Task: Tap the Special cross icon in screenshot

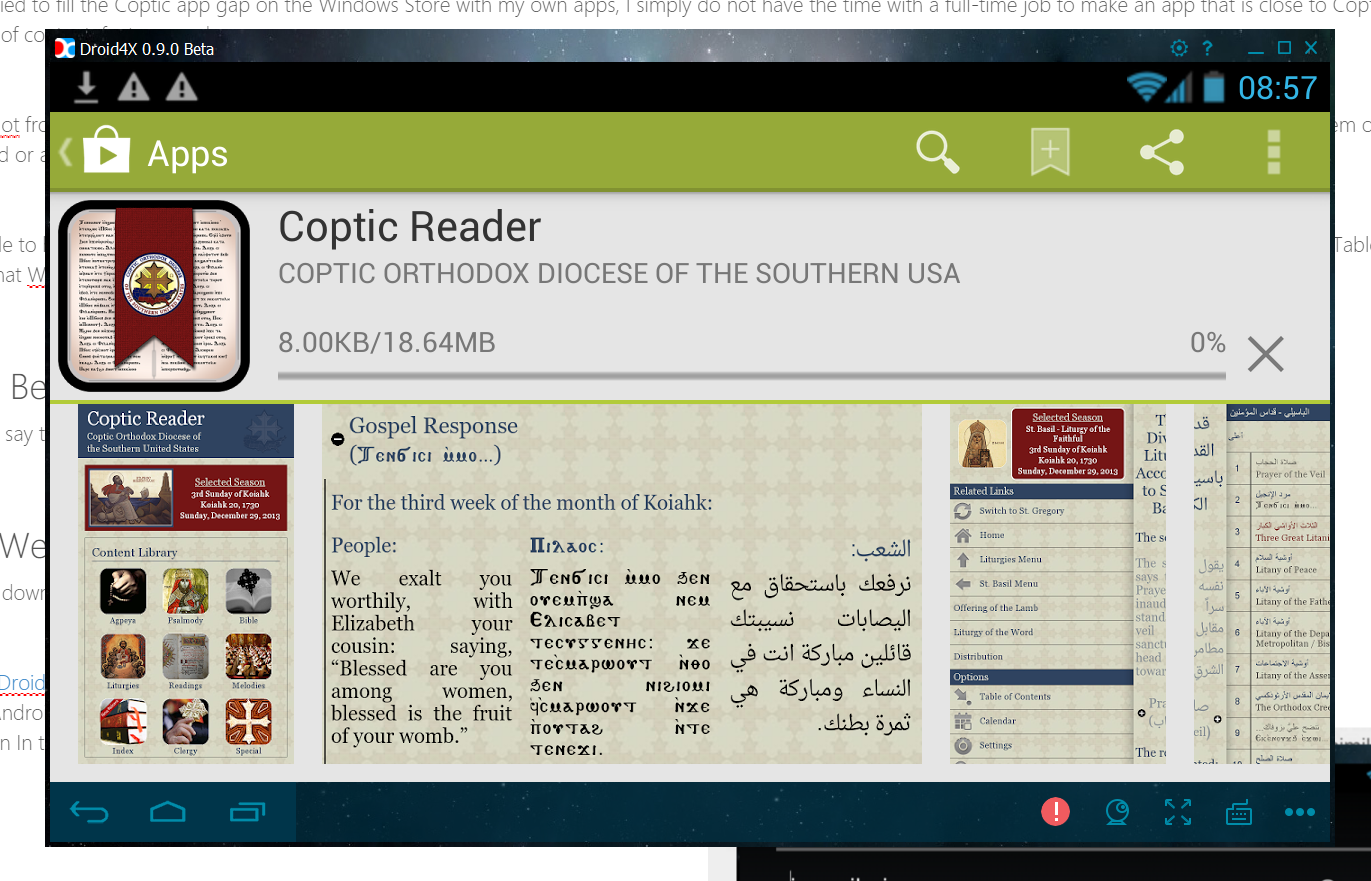Action: click(x=248, y=722)
